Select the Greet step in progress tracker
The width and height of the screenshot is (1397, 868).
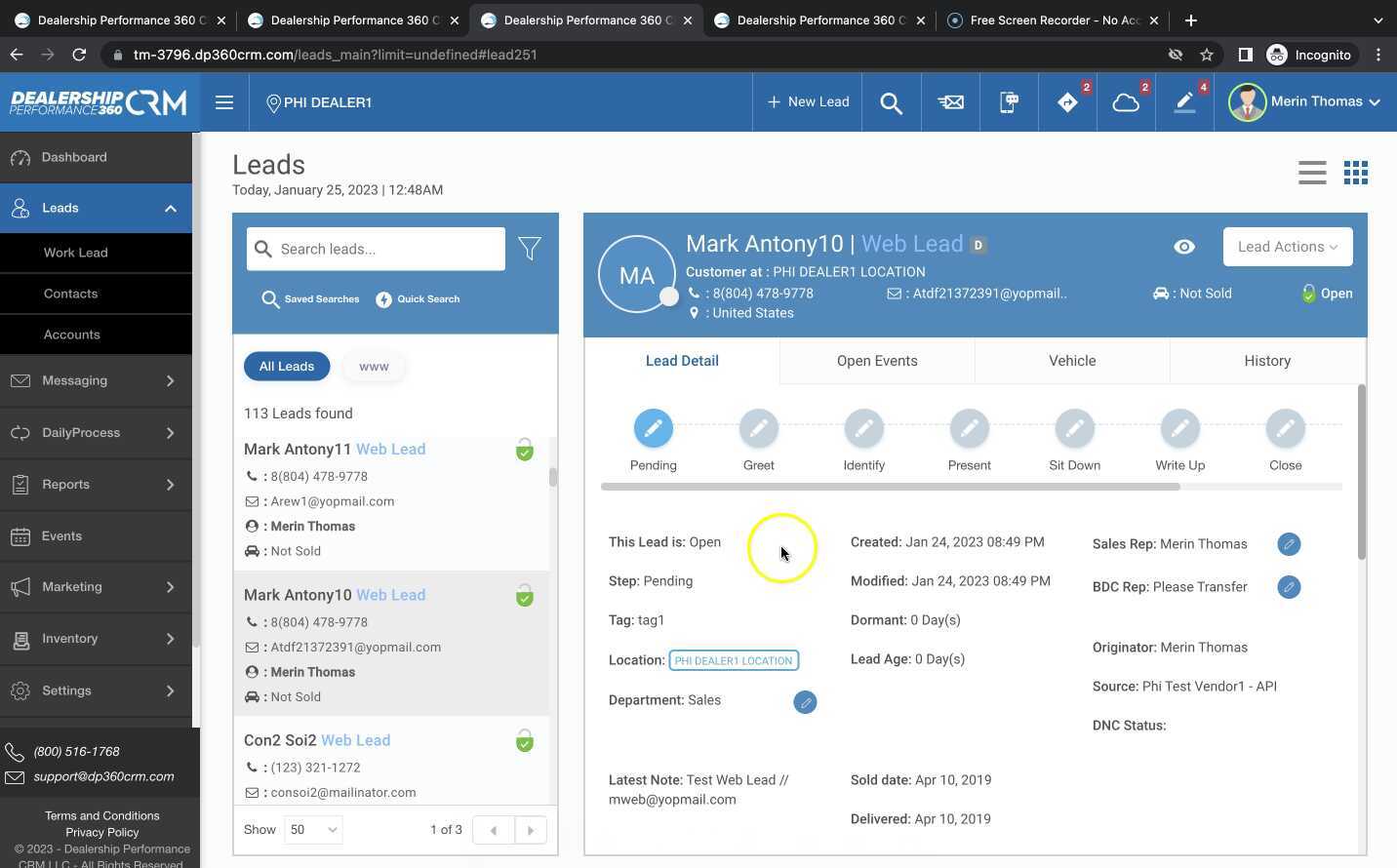(x=758, y=429)
